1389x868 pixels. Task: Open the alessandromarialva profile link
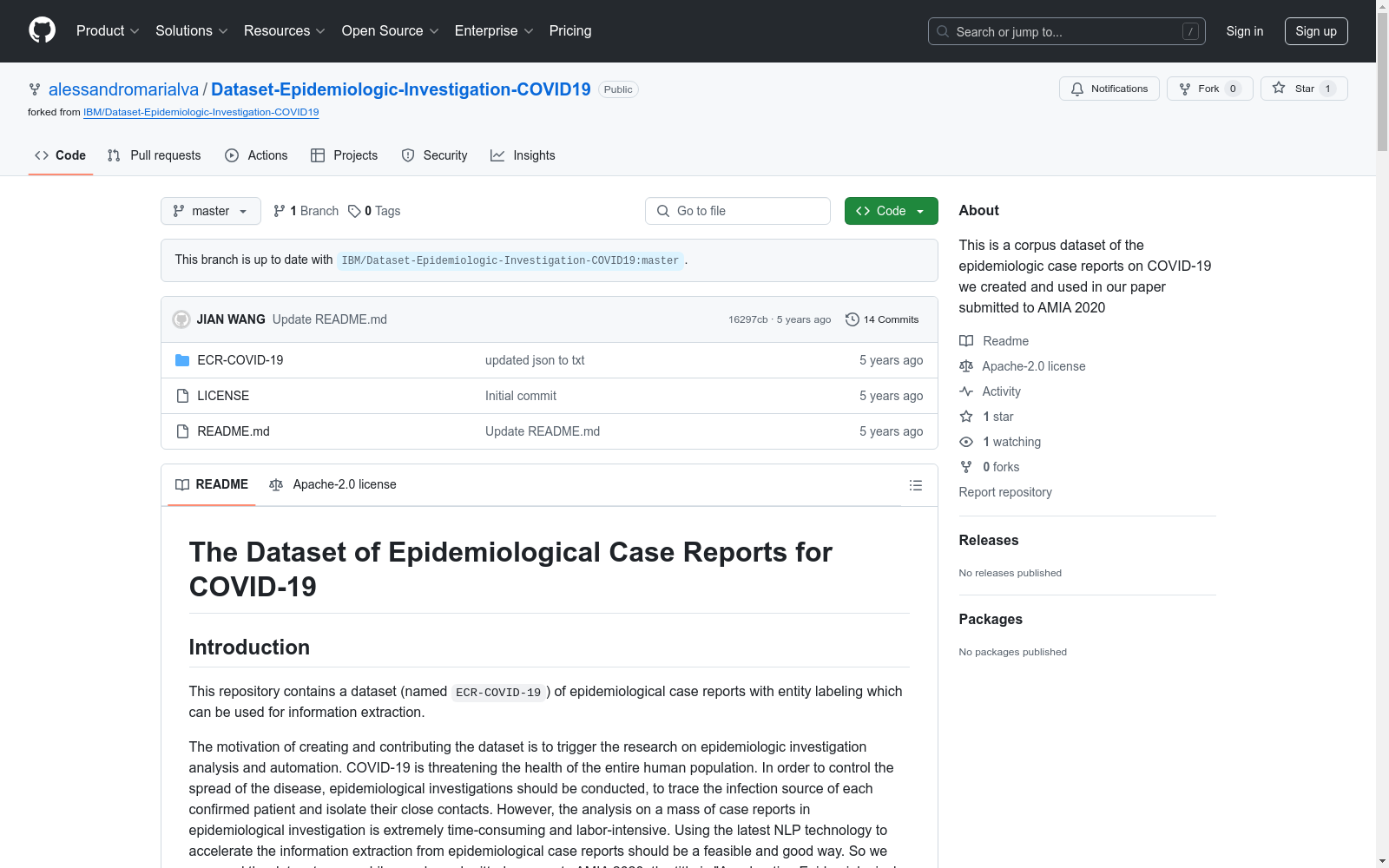tap(123, 89)
